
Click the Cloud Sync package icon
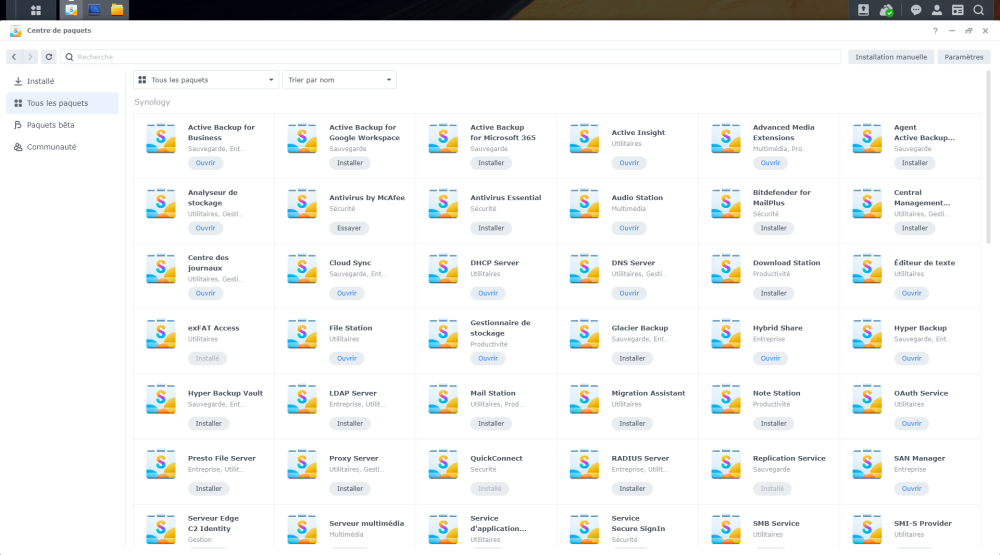pos(302,269)
